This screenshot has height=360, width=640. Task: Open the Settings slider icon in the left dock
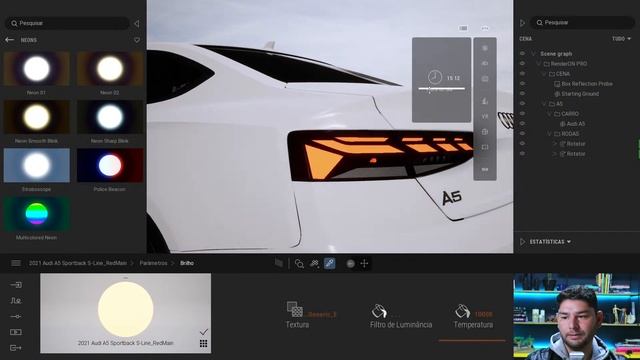click(16, 316)
